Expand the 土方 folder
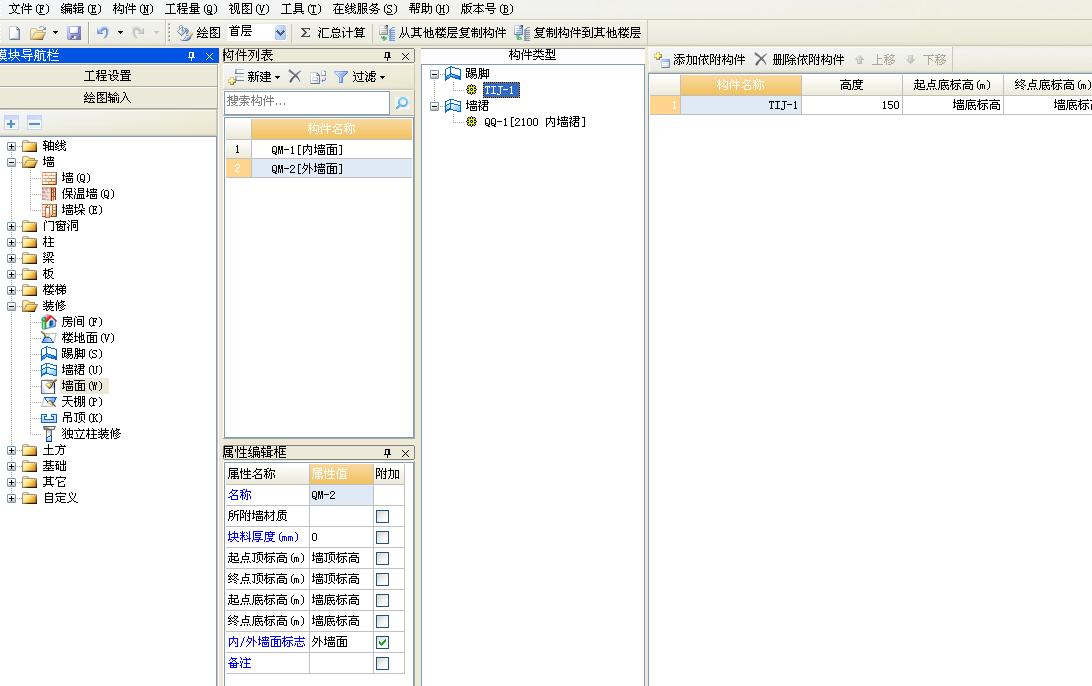The image size is (1092, 686). (x=11, y=451)
